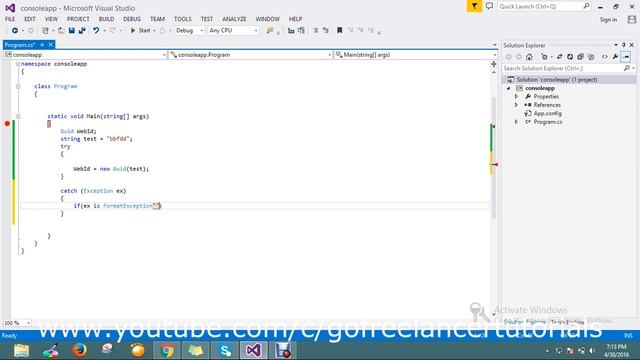Click the red breakpoint dot in the margin

coord(7,123)
